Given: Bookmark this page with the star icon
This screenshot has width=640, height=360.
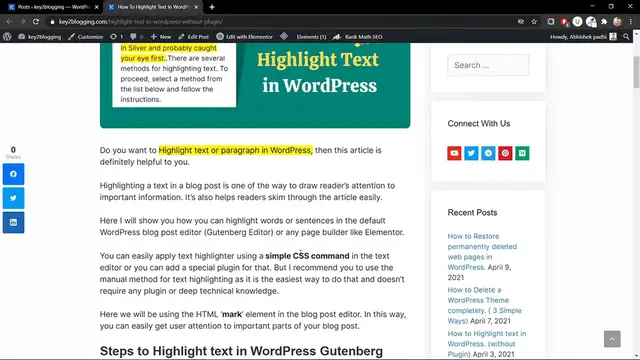Looking at the screenshot, I should tap(534, 22).
